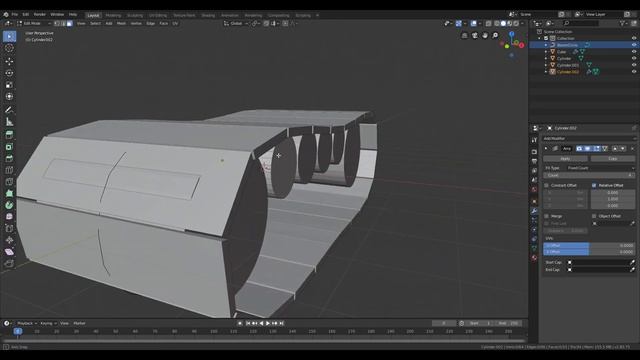Click the Apply modifier button

coord(566,158)
